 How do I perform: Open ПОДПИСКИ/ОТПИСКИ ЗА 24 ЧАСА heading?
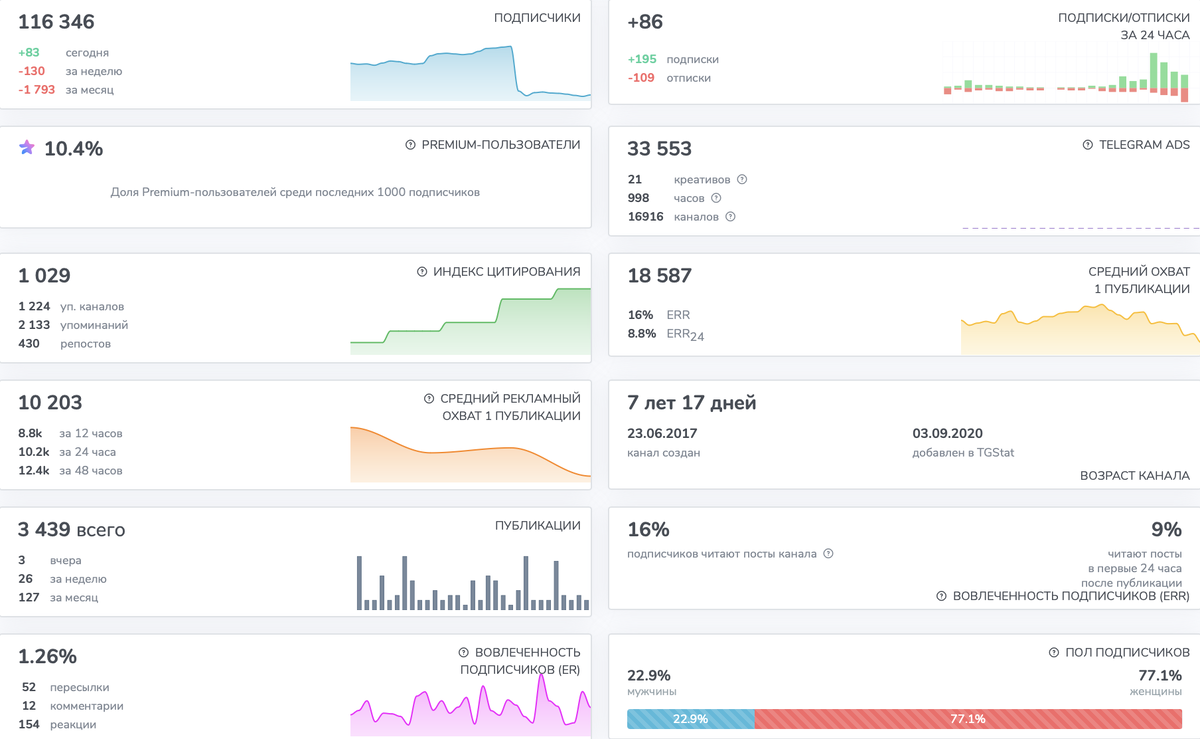click(x=1124, y=26)
